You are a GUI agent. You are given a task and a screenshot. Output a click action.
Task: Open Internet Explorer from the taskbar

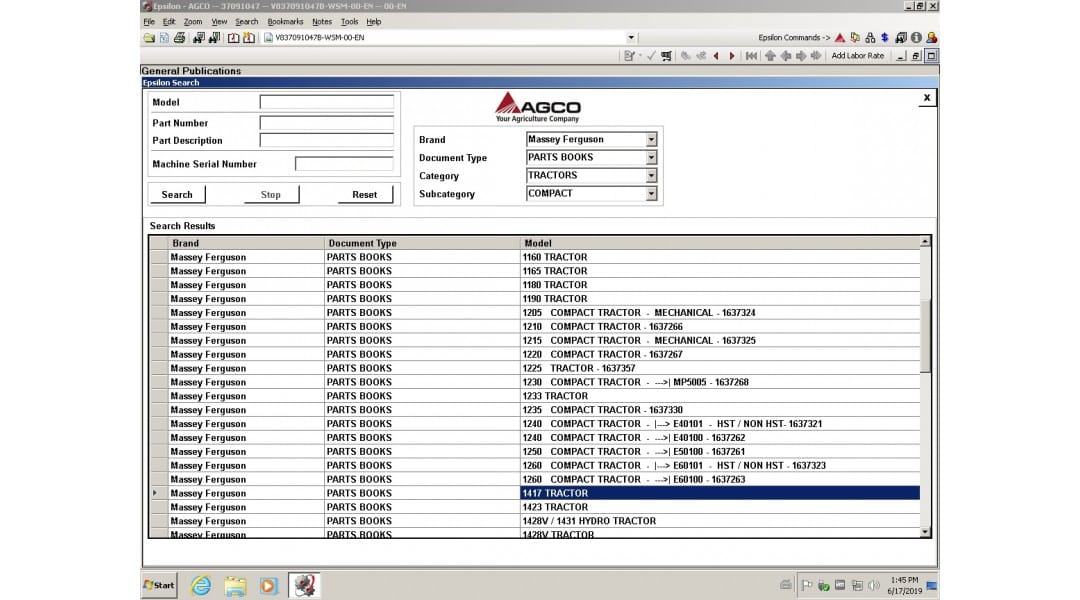click(201, 586)
